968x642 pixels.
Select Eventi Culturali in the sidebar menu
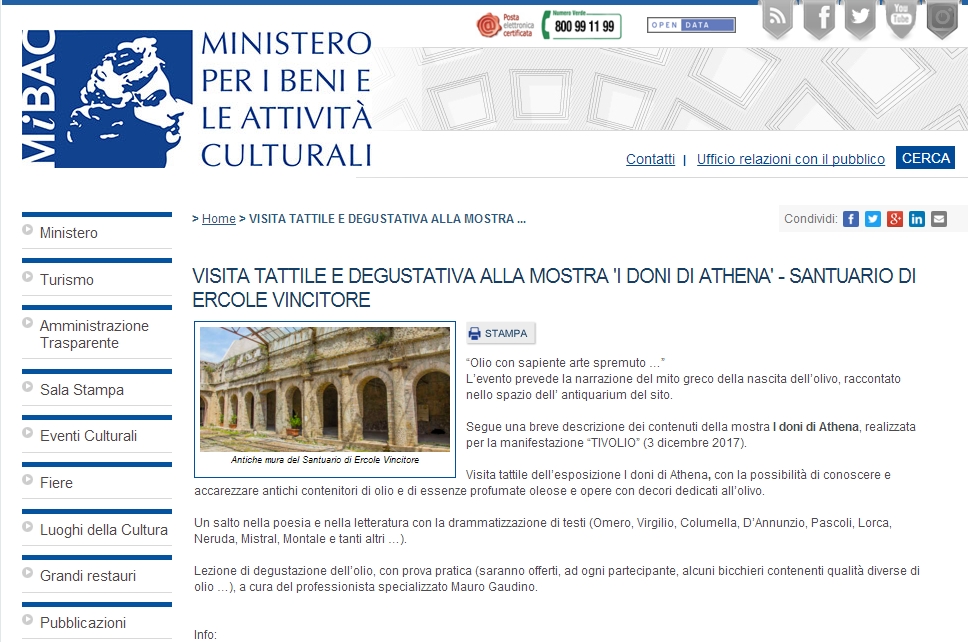[x=88, y=436]
